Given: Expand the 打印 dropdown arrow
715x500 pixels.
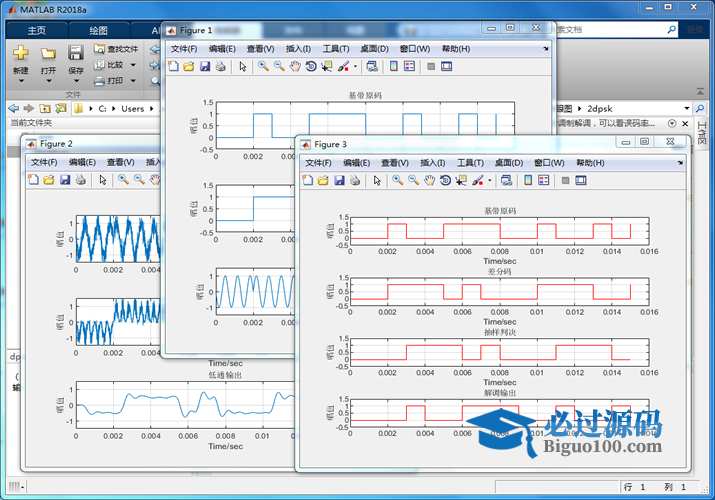Looking at the screenshot, I should click(x=133, y=81).
